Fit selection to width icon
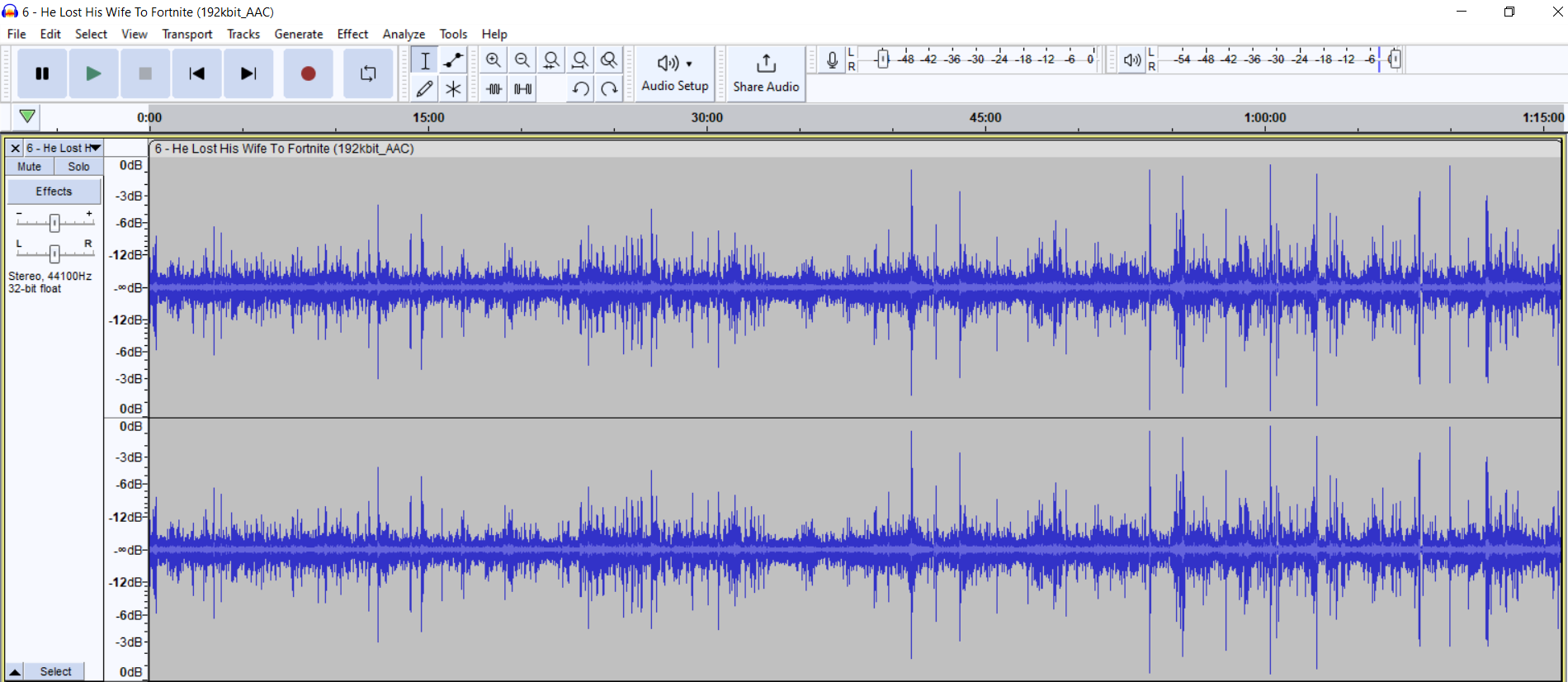 click(x=551, y=60)
